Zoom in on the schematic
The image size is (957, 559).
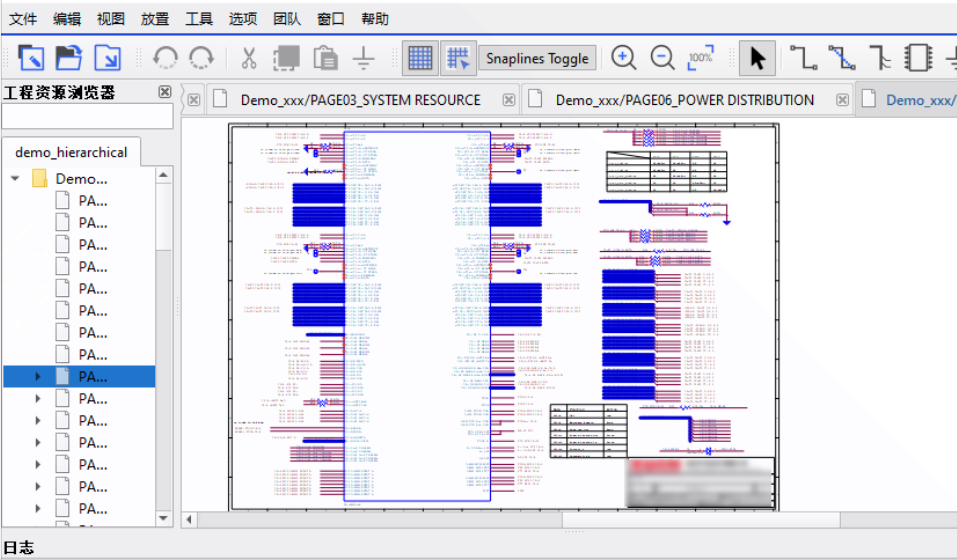[624, 58]
